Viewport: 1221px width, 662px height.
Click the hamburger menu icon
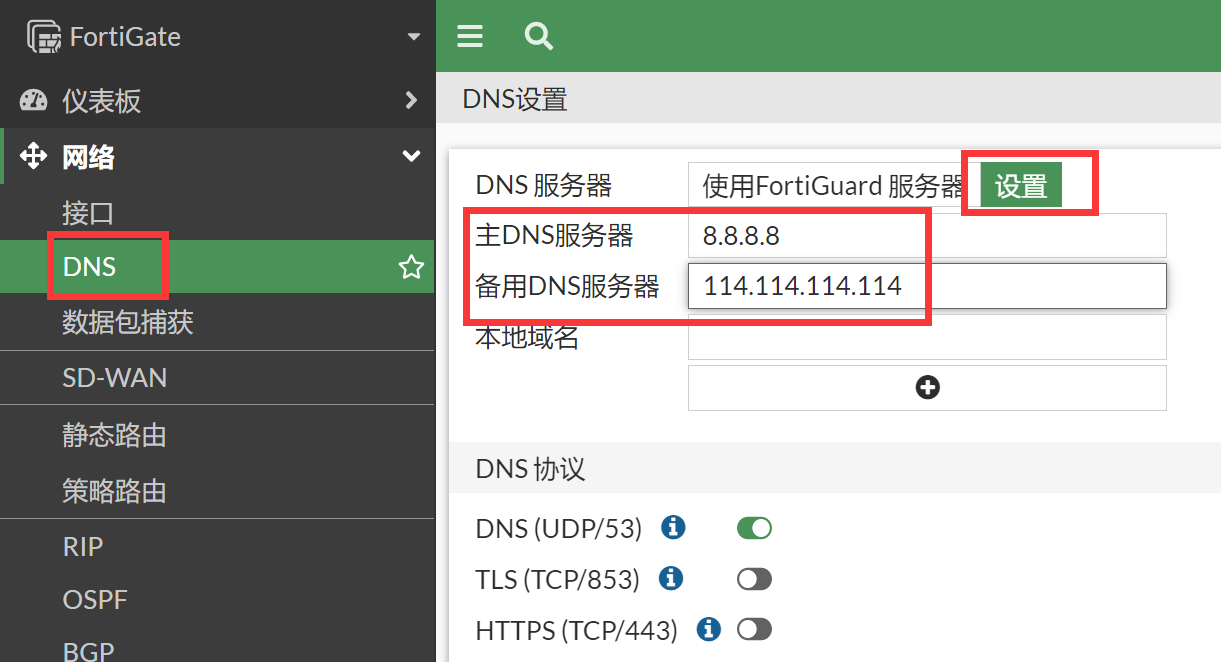[470, 37]
